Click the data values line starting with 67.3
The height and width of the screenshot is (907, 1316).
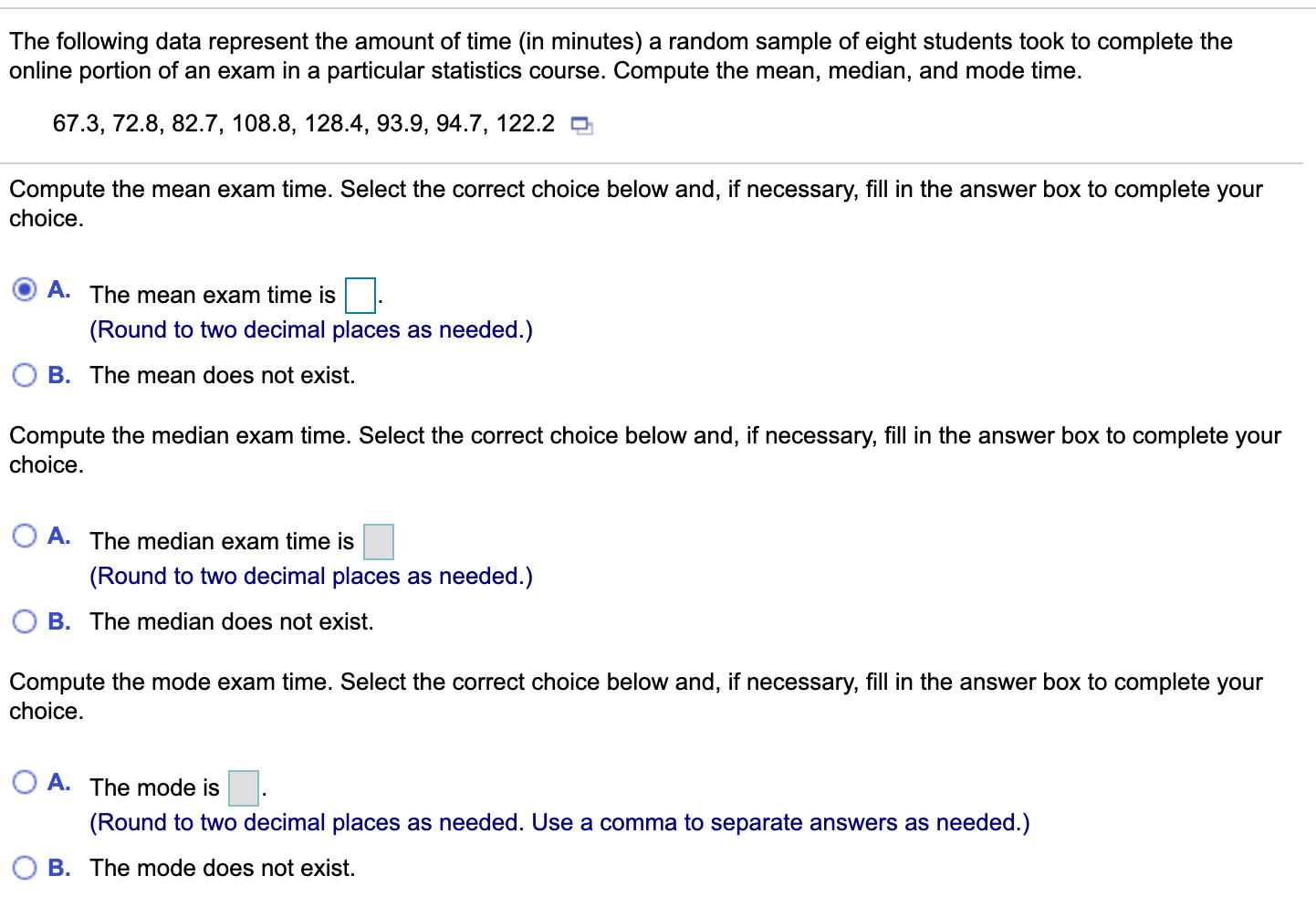point(304,123)
